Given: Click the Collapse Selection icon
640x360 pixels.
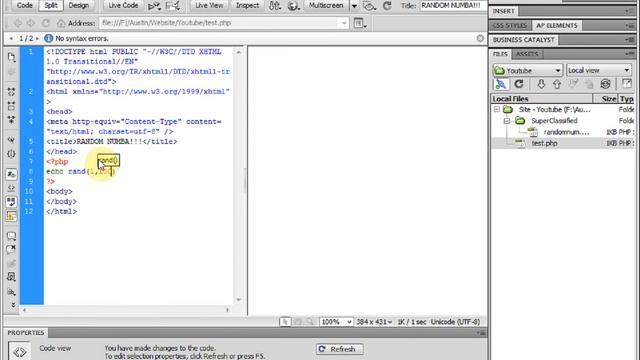Looking at the screenshot, I should [11, 106].
